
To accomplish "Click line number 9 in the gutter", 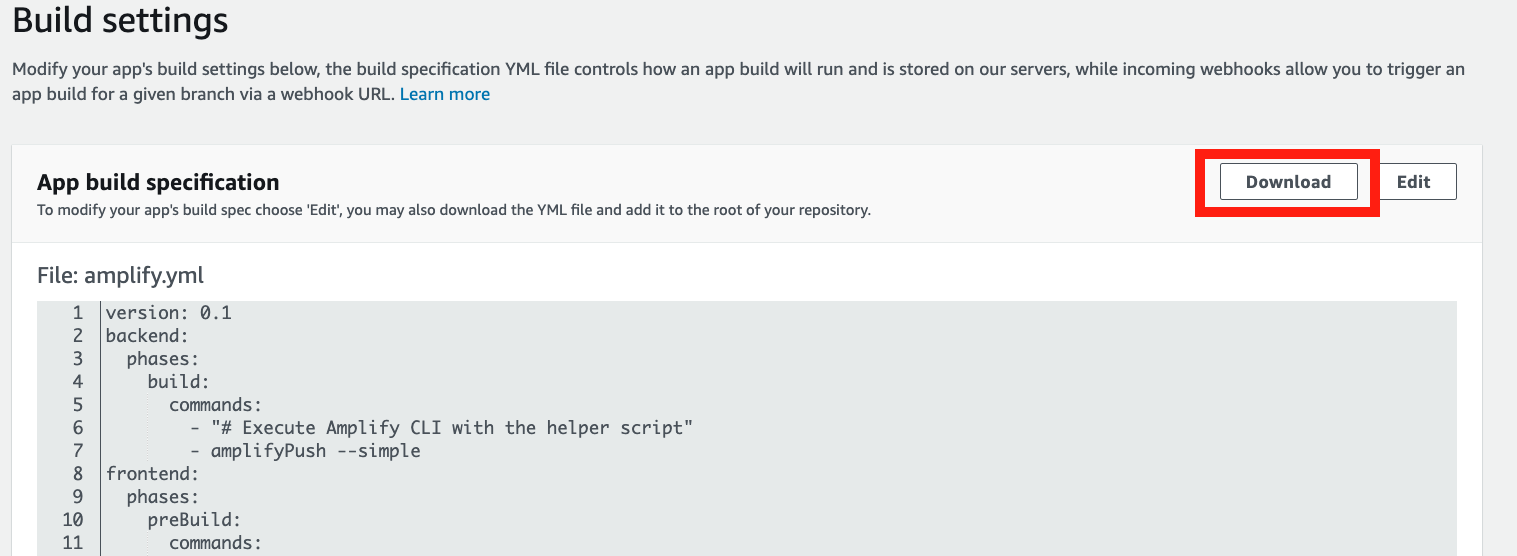I will pyautogui.click(x=78, y=497).
